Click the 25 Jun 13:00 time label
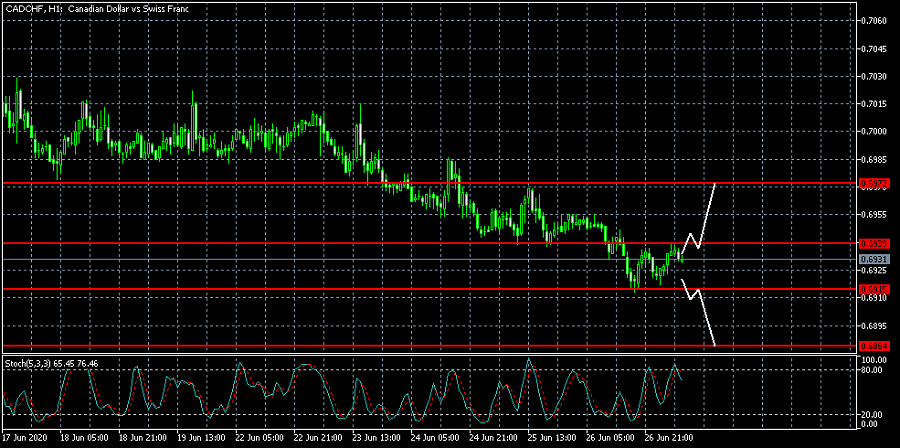900x448 pixels. tap(551, 438)
